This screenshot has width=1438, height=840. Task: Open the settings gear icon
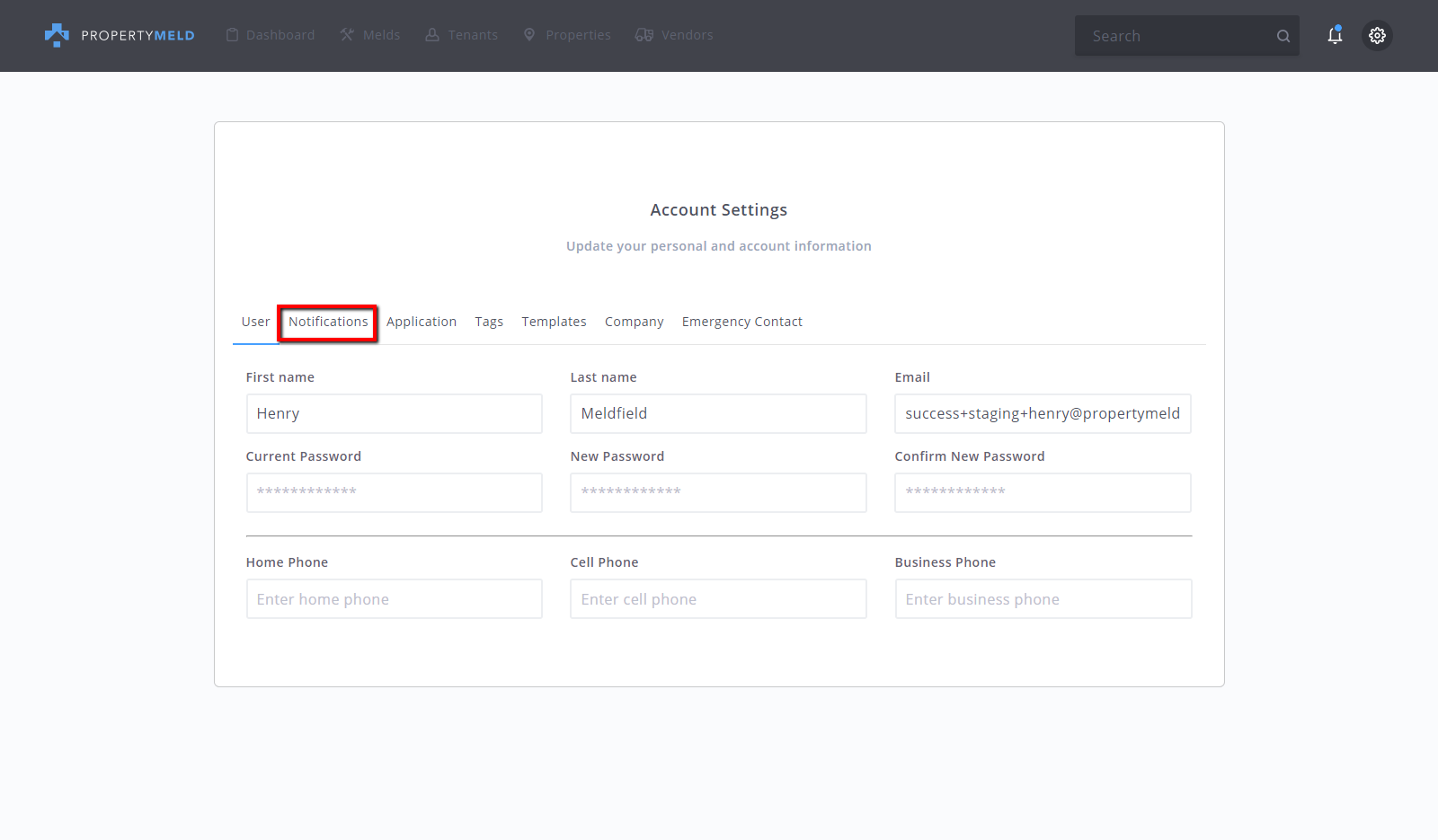1377,36
